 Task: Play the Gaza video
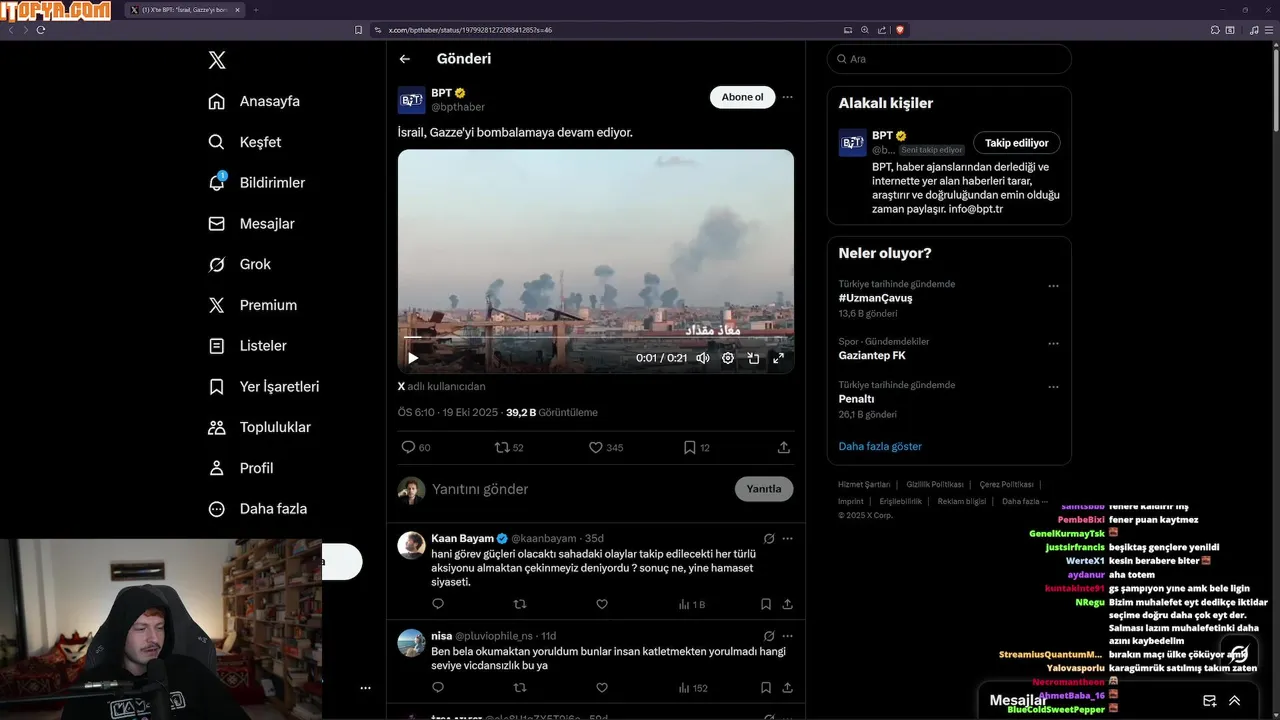413,358
